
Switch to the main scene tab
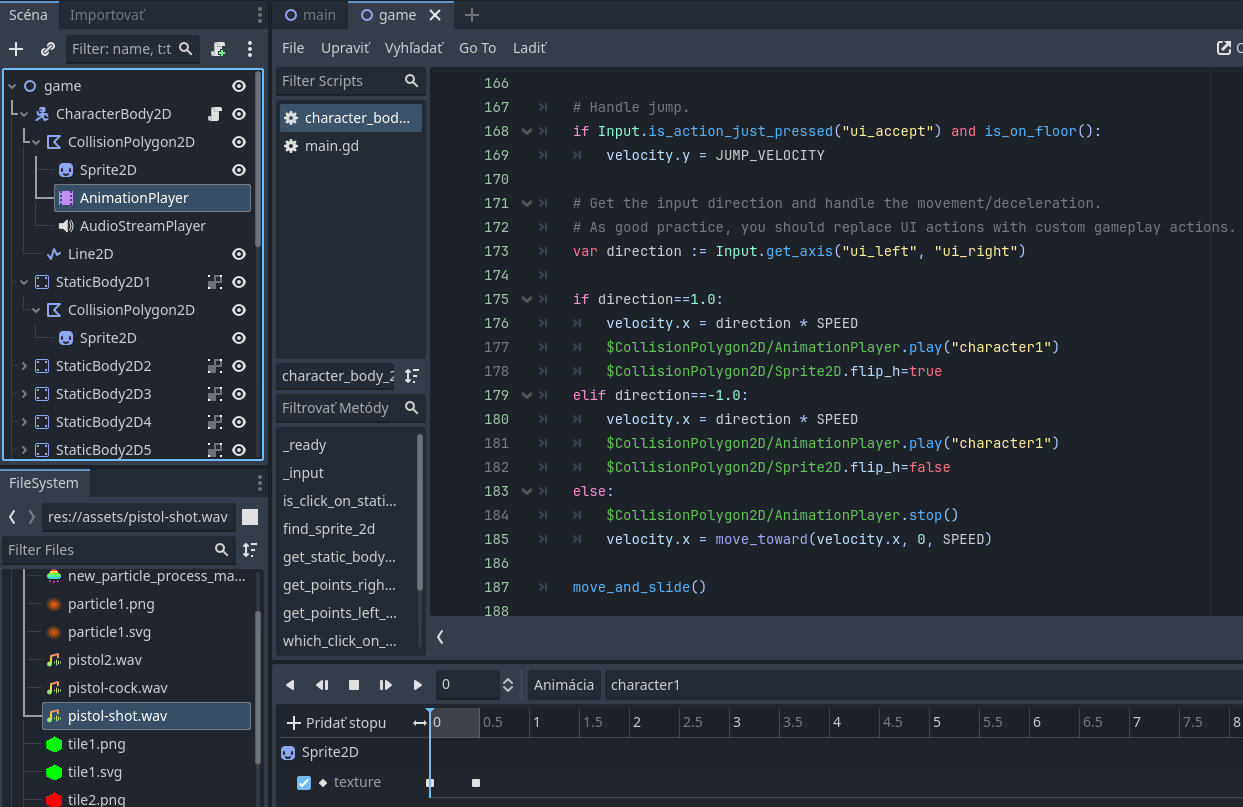pos(310,15)
